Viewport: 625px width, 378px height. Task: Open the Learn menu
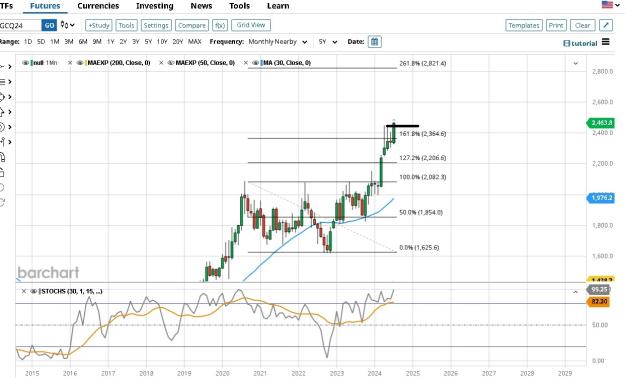(x=278, y=6)
